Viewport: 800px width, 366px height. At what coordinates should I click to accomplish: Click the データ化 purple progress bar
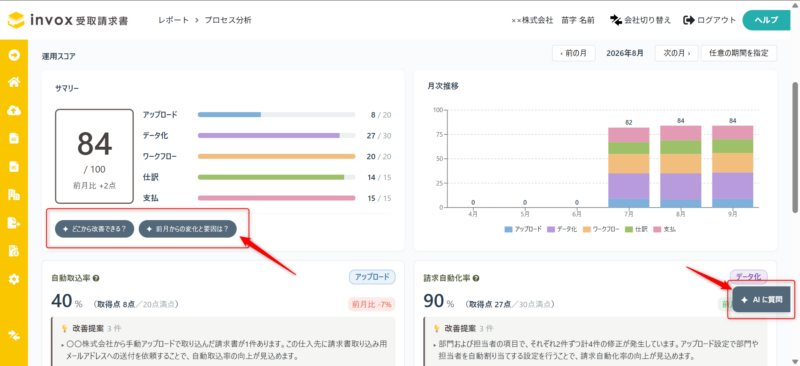click(277, 136)
